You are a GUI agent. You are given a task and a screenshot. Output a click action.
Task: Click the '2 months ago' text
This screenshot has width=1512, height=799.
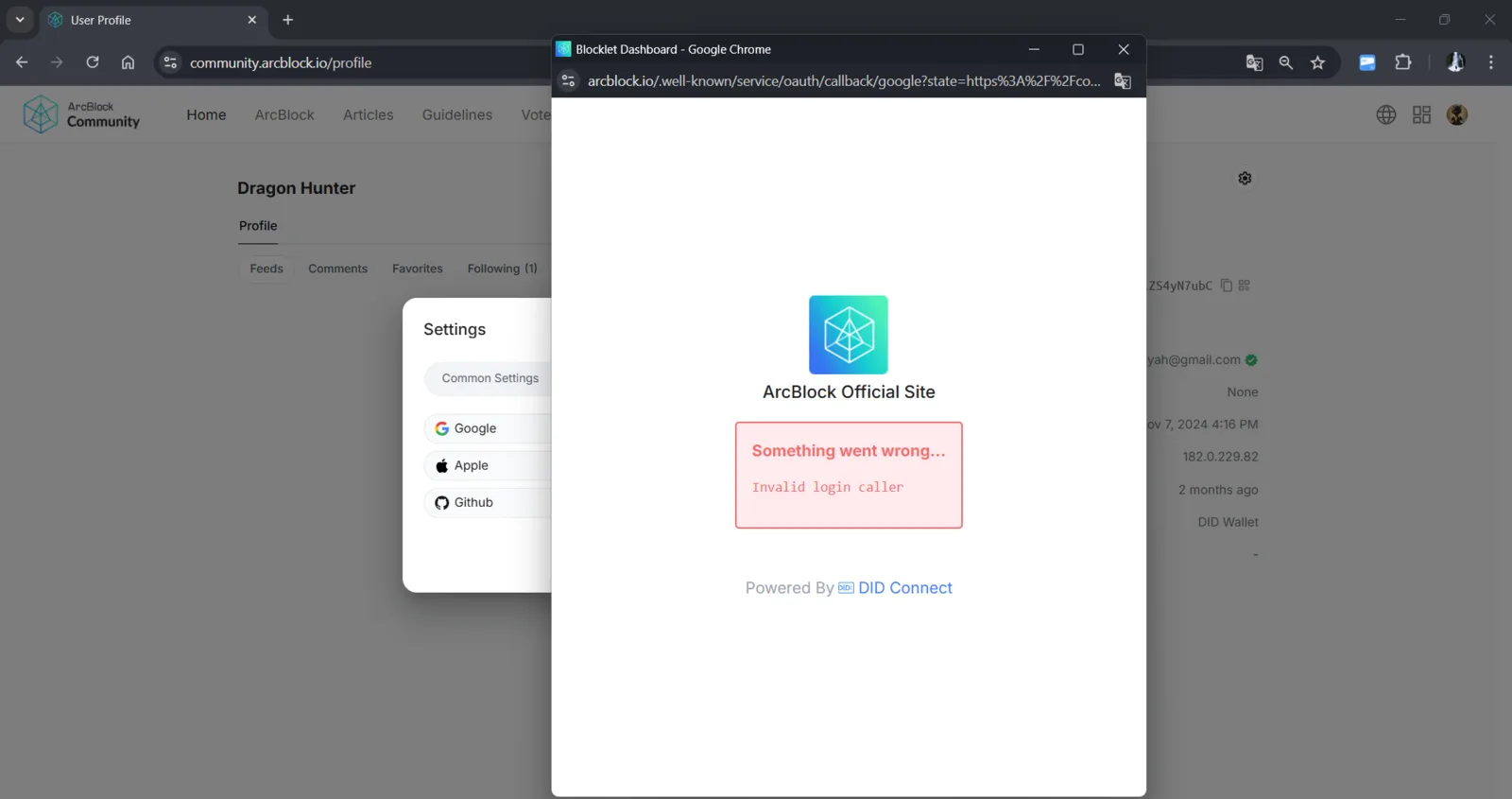pos(1218,490)
